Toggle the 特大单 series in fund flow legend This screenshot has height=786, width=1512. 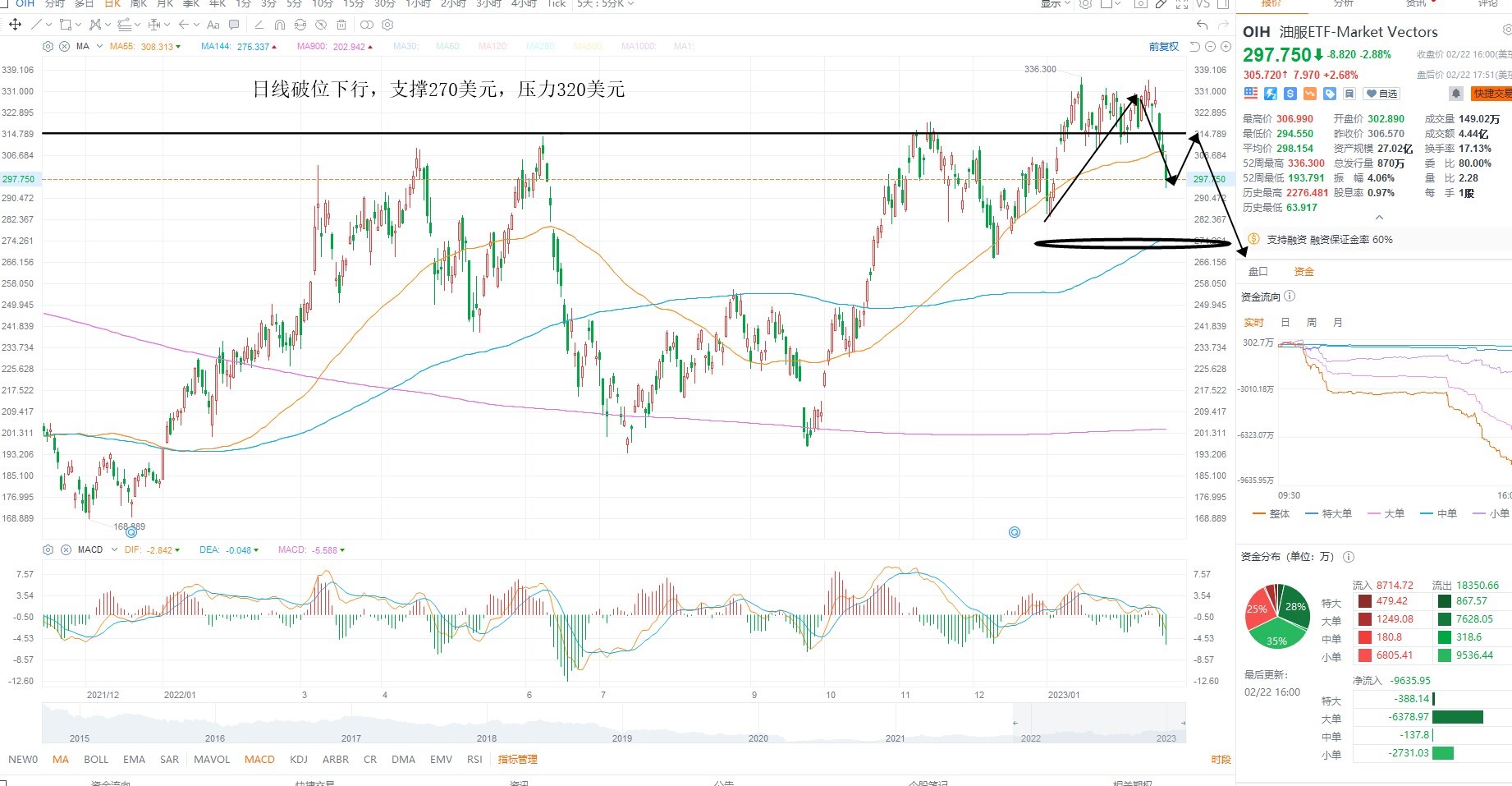pos(1328,513)
